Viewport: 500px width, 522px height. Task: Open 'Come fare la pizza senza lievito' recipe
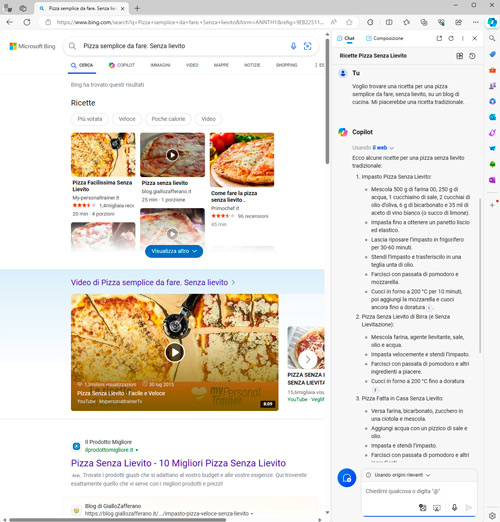click(x=234, y=196)
